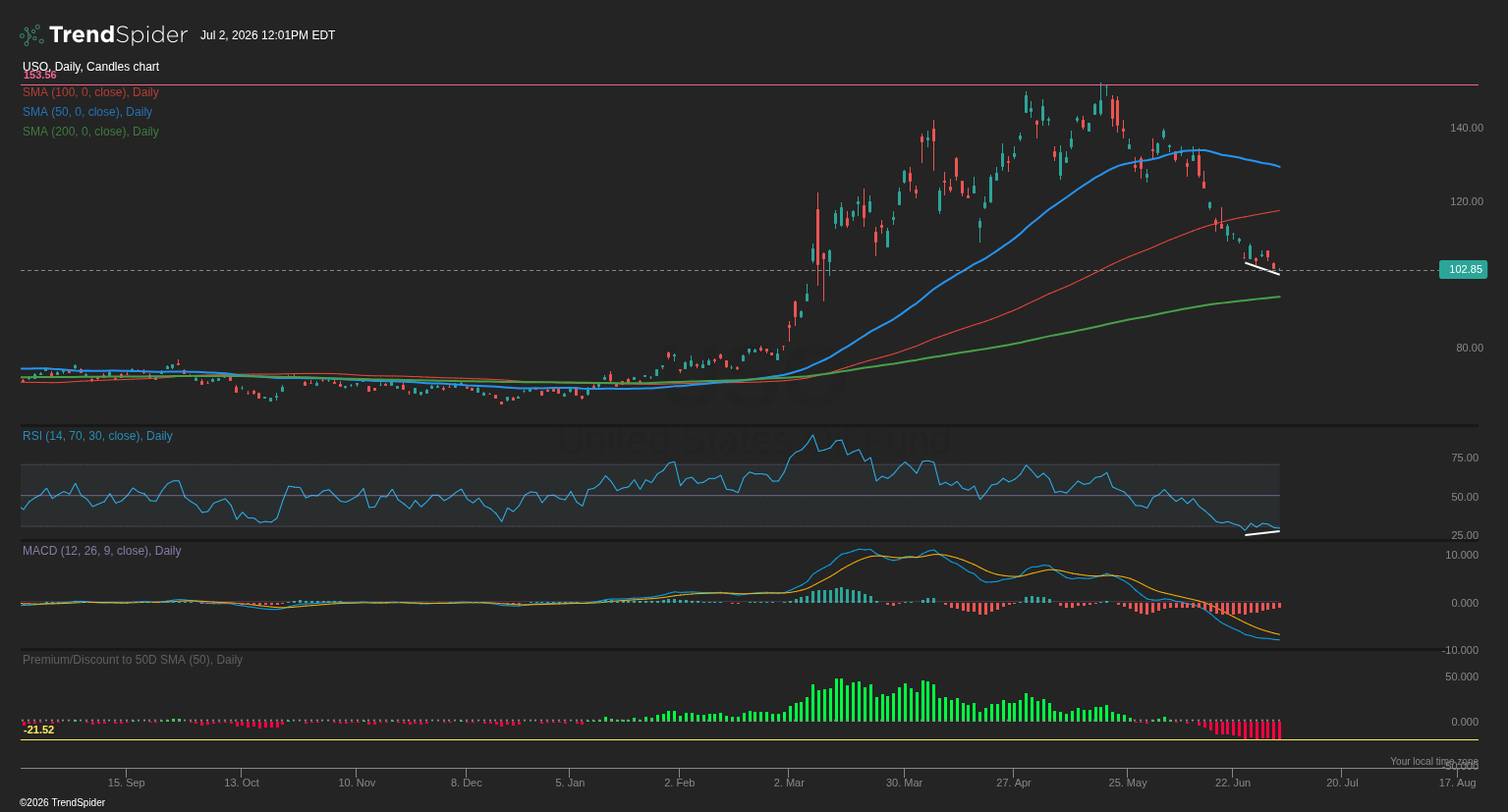Click the 25. May date on time axis

1128,783
